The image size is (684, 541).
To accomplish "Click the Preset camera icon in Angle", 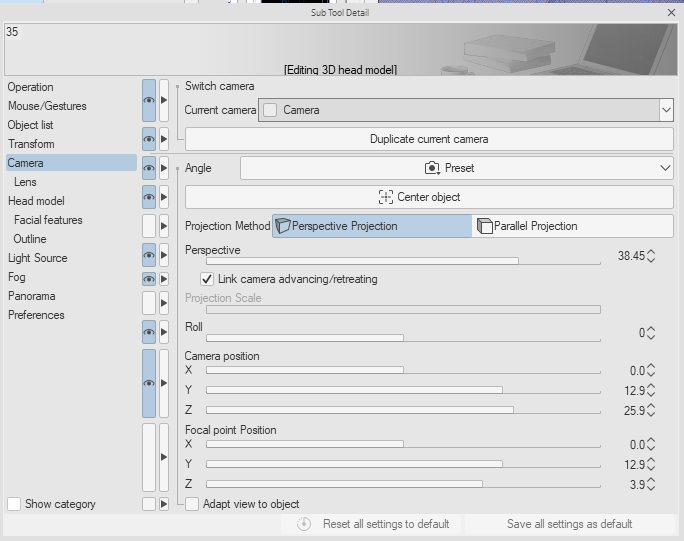I will [432, 169].
